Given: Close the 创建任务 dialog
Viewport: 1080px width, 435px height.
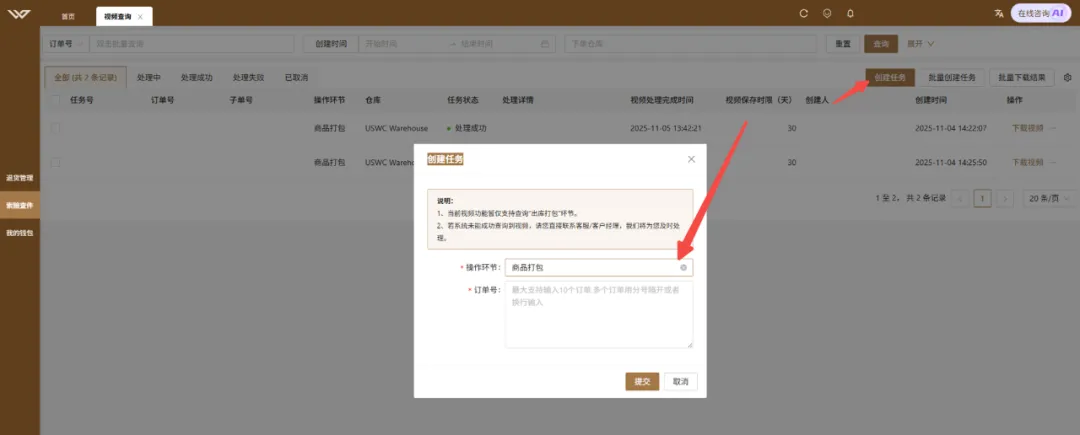Looking at the screenshot, I should tap(692, 159).
